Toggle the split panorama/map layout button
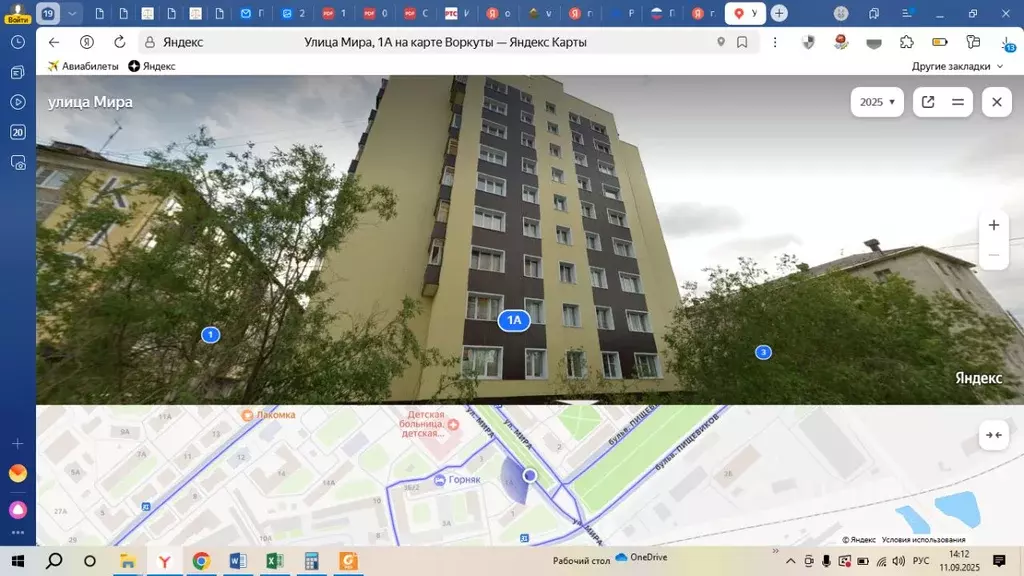Screen dimensions: 1024x576 pos(957,102)
